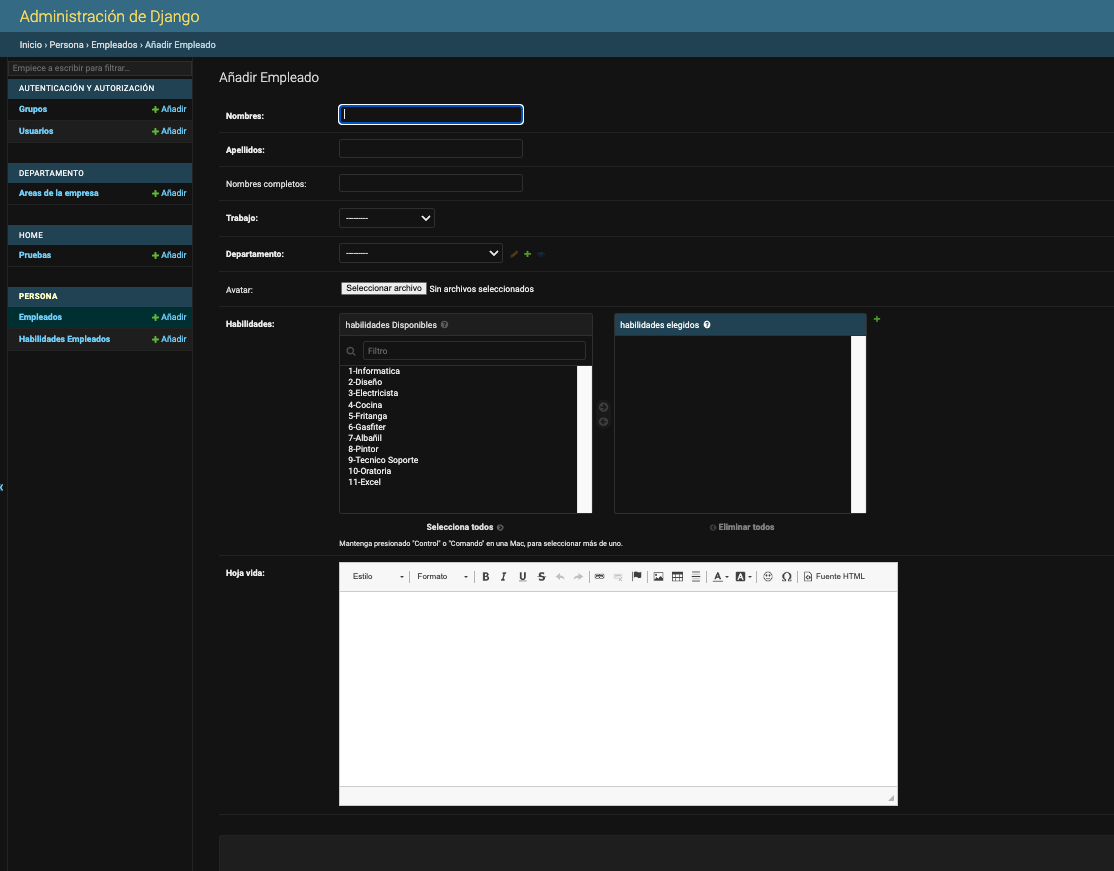Open Pruebas under the HOME section

[x=34, y=255]
